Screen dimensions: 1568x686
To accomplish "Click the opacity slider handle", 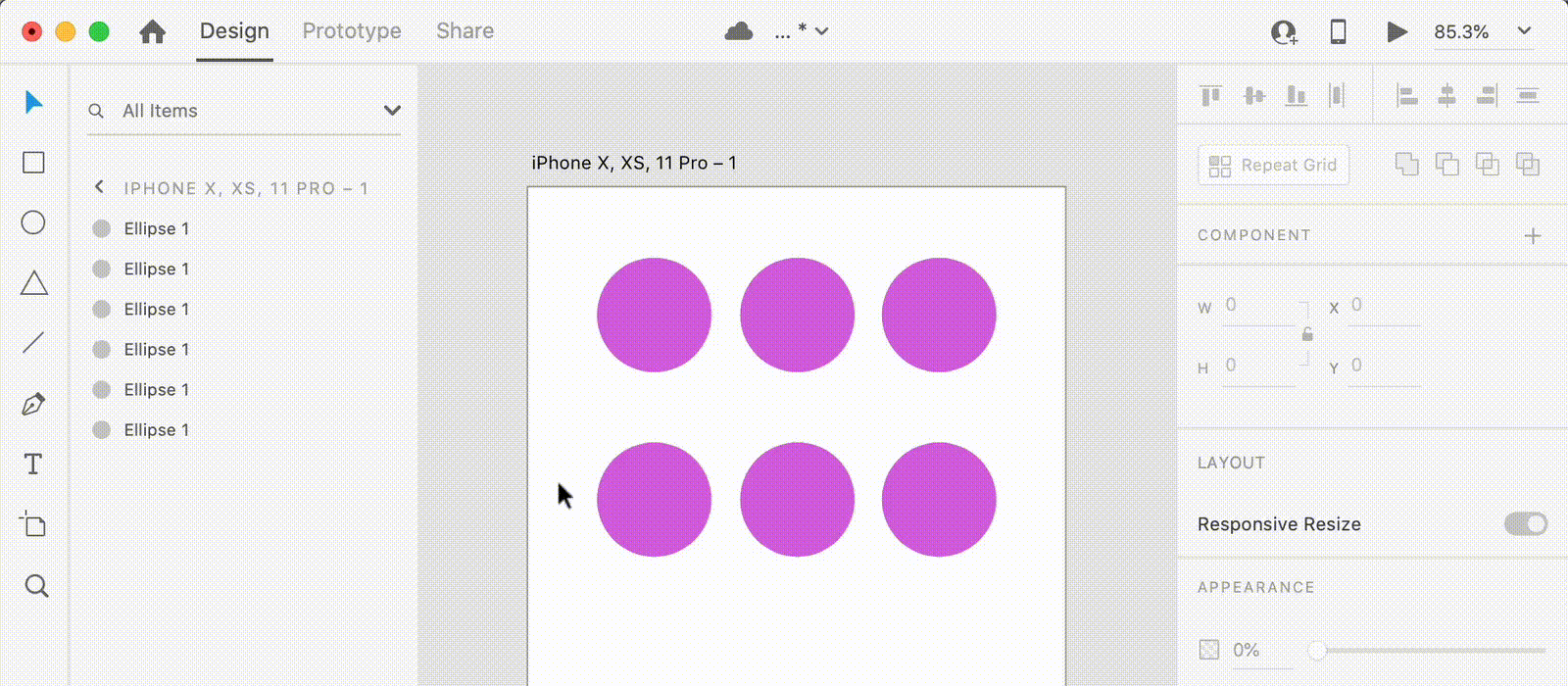I will (1317, 650).
